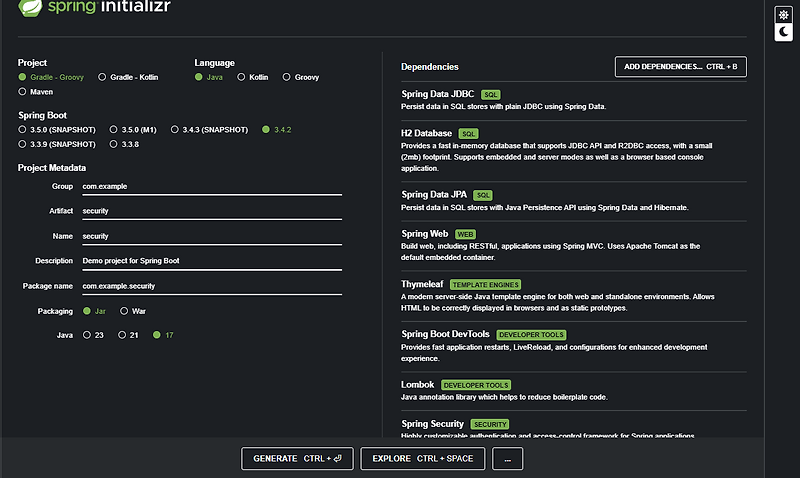Screen dimensions: 800x478
Task: Click the Dependencies section heading
Action: click(x=430, y=67)
